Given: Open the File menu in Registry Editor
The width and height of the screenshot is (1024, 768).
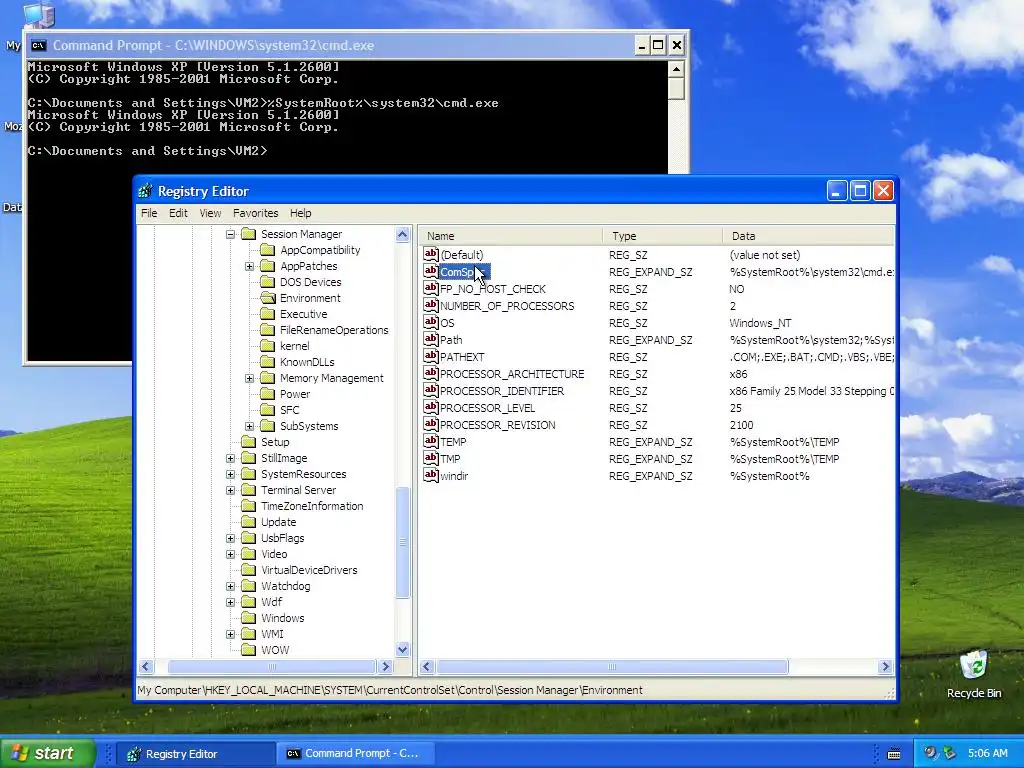Looking at the screenshot, I should click(x=149, y=213).
